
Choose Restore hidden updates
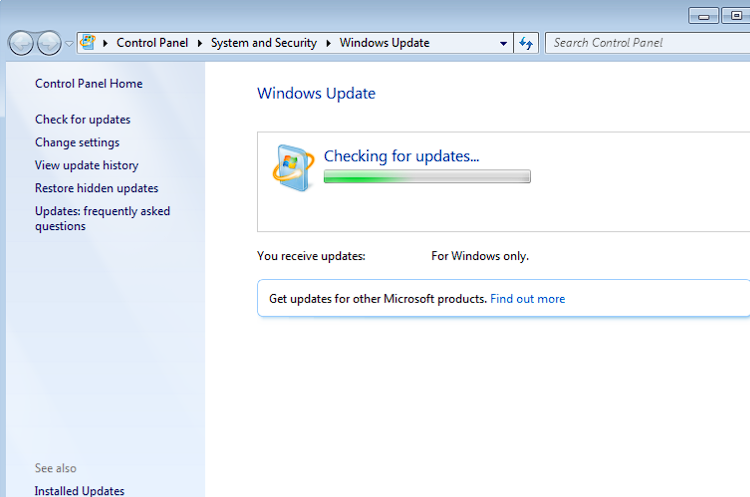click(x=96, y=189)
